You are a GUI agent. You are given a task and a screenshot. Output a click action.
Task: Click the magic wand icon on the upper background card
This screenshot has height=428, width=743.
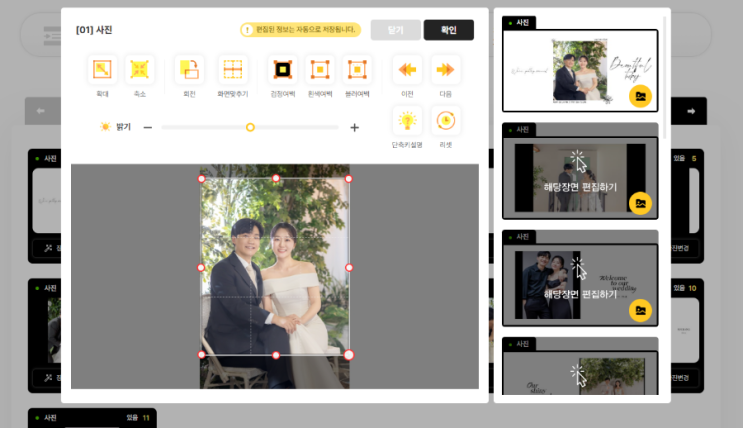[x=48, y=248]
